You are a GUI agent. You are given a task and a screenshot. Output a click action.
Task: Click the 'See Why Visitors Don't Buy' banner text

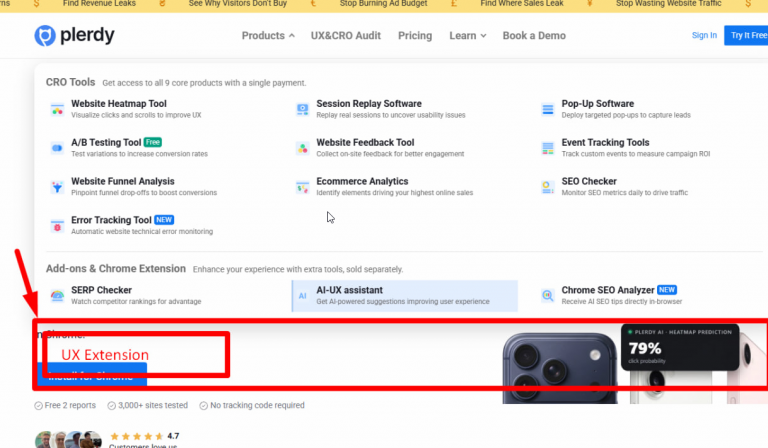point(238,3)
